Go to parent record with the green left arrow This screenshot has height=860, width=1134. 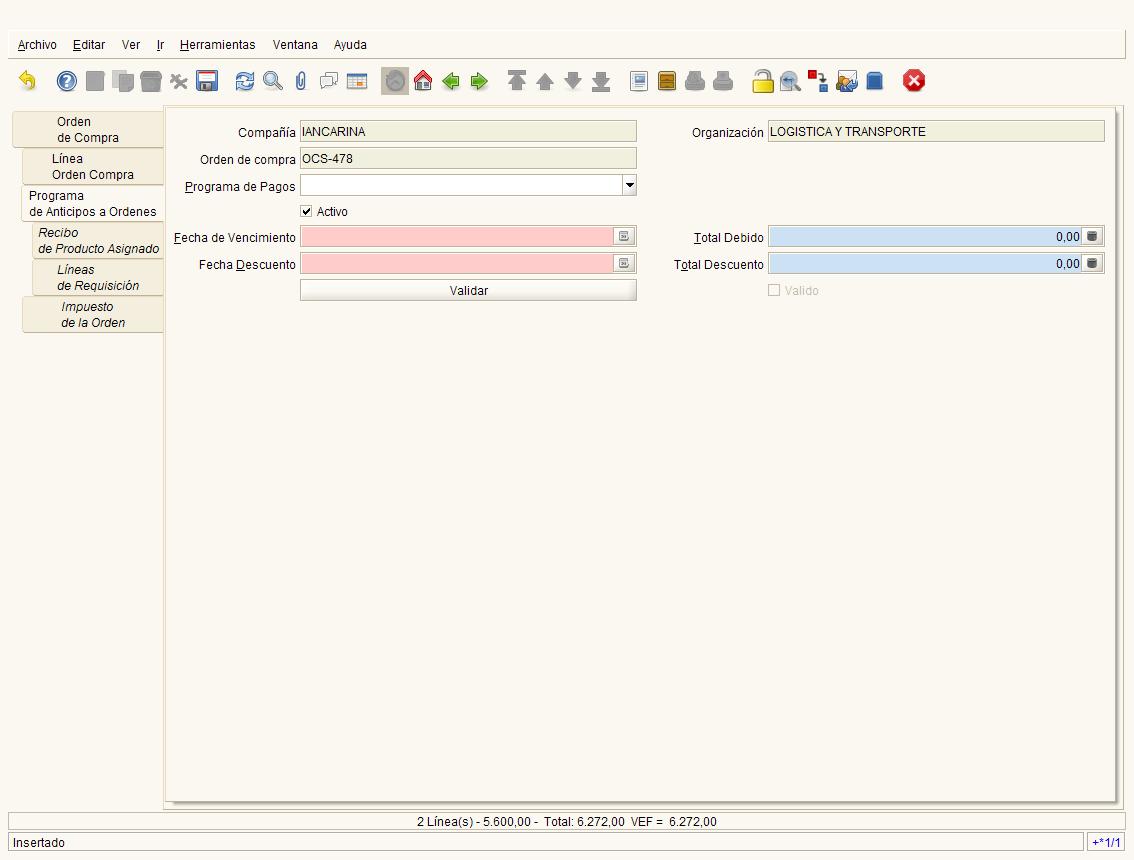click(451, 80)
